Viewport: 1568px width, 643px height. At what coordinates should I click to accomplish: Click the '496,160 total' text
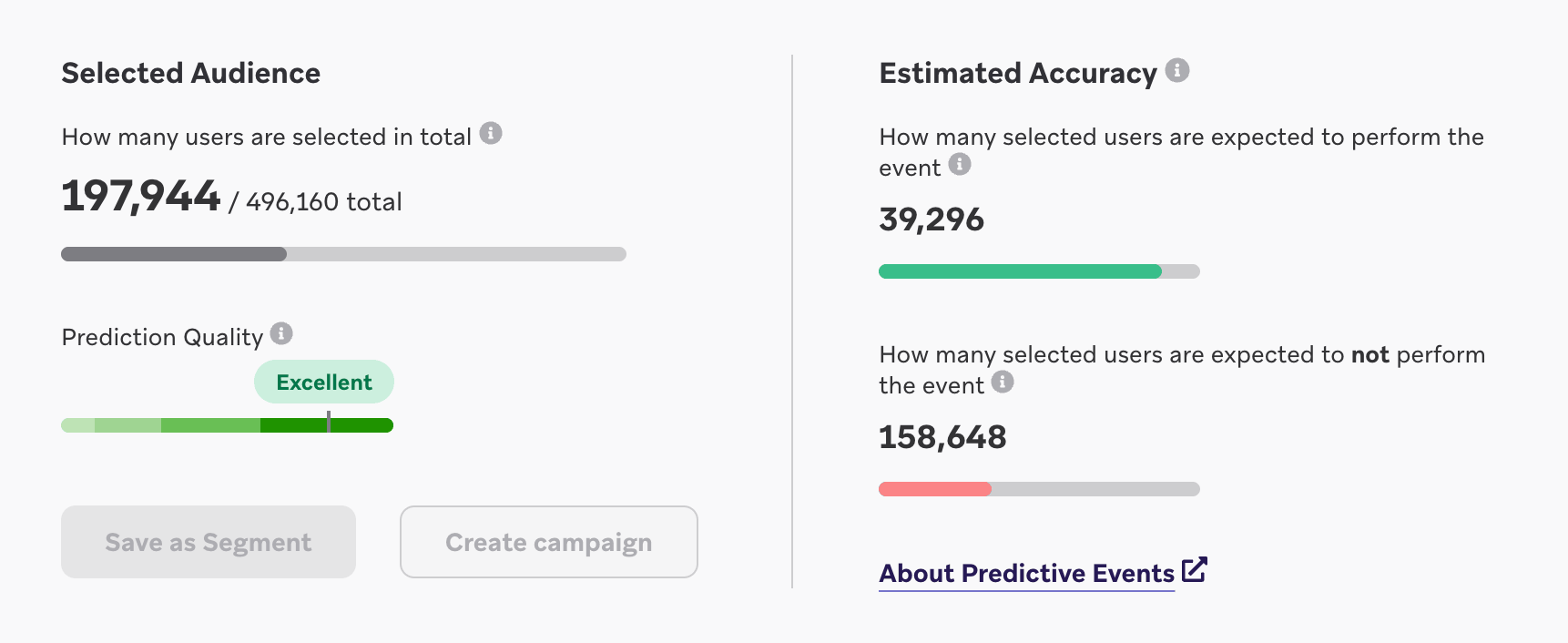click(x=324, y=201)
